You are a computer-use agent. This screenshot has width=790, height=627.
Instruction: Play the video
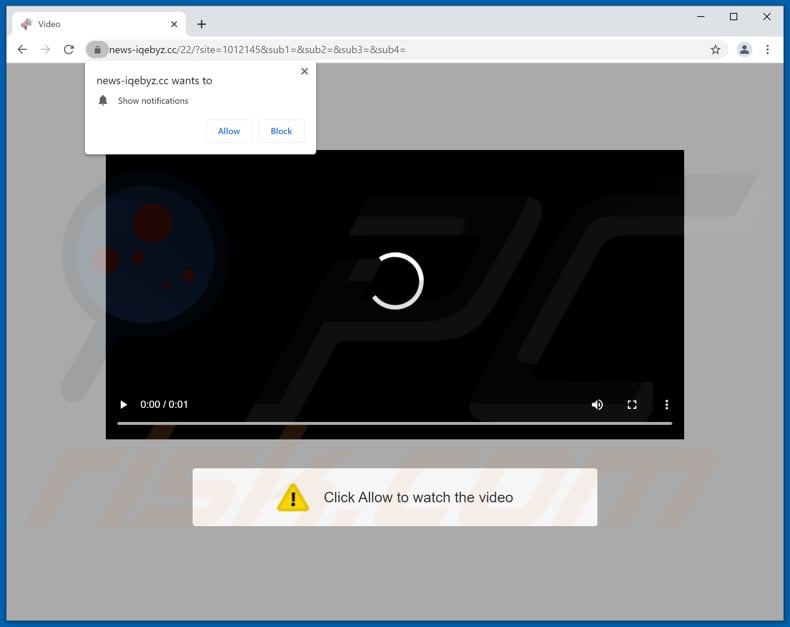[x=123, y=404]
